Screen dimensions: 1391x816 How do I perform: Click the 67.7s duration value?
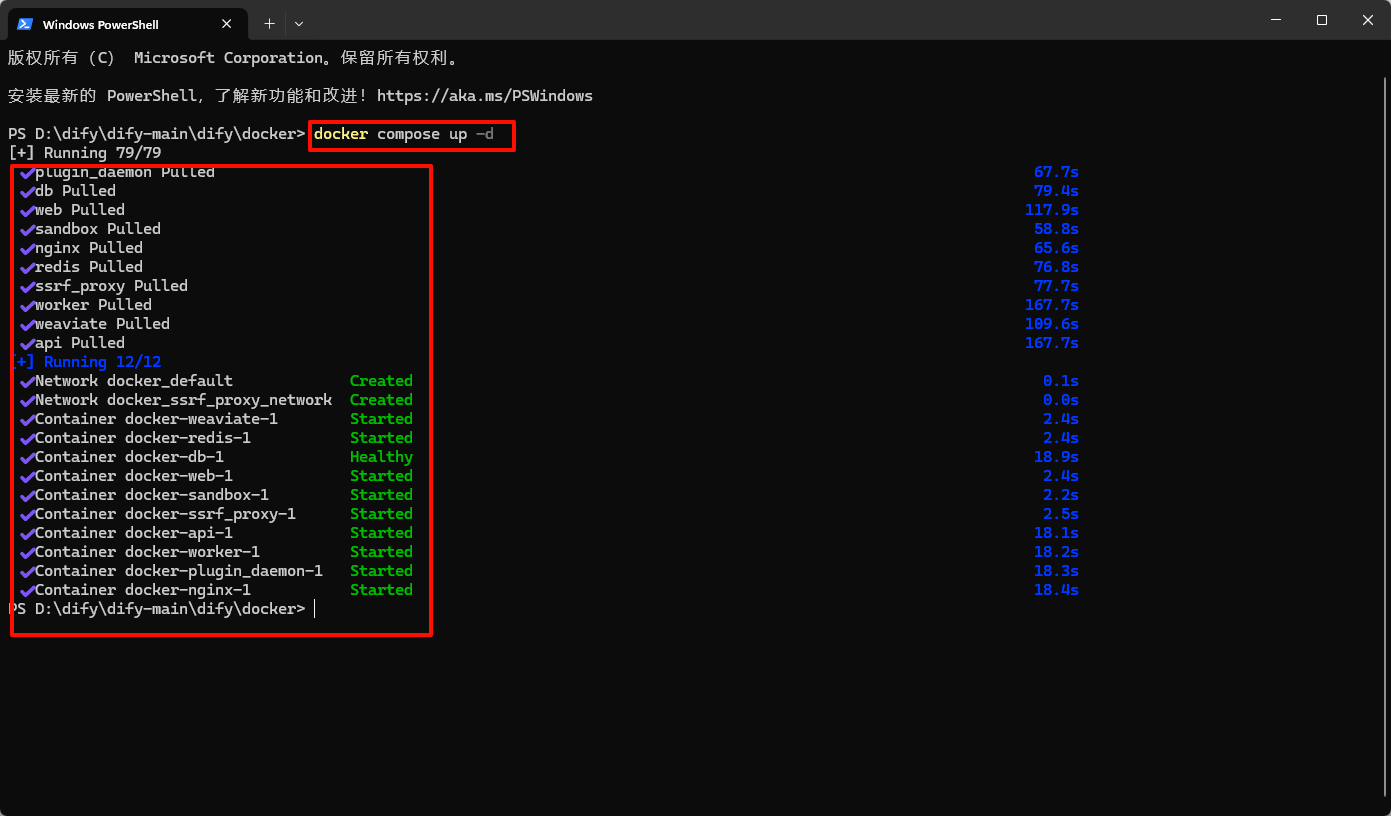pos(1056,172)
